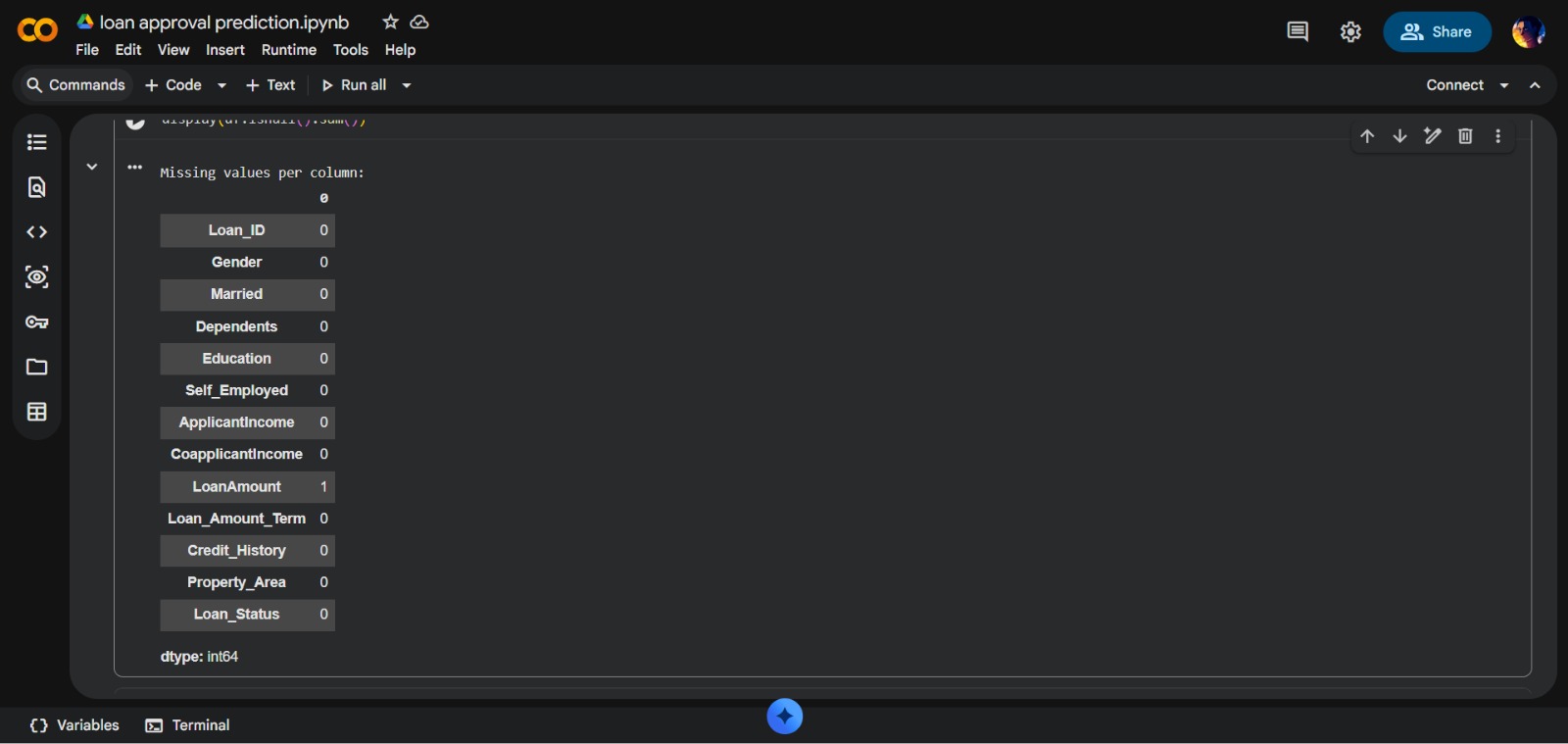Move cell up with arrow icon
The image size is (1568, 744).
pos(1367,136)
